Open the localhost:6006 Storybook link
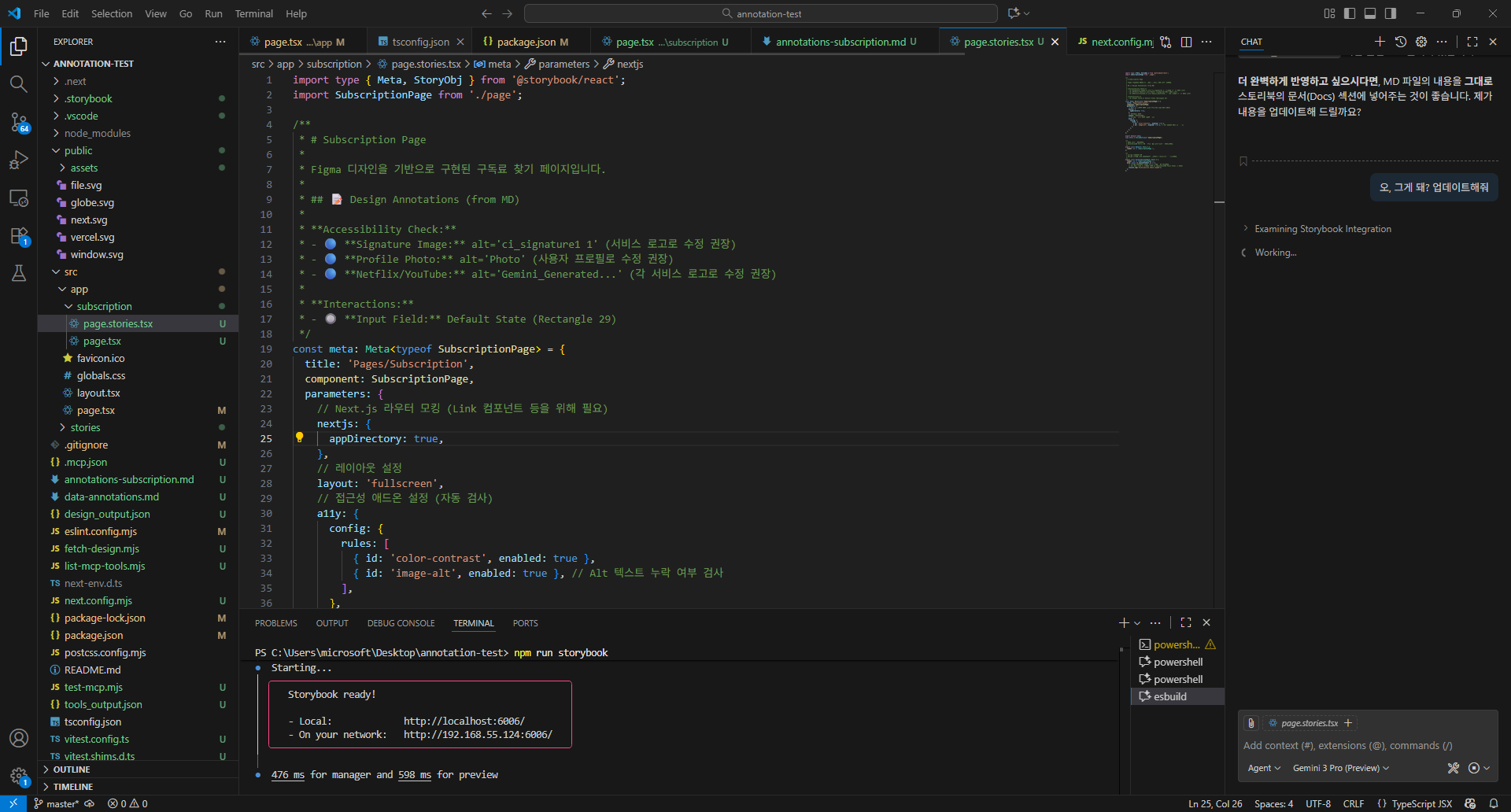 (x=464, y=721)
